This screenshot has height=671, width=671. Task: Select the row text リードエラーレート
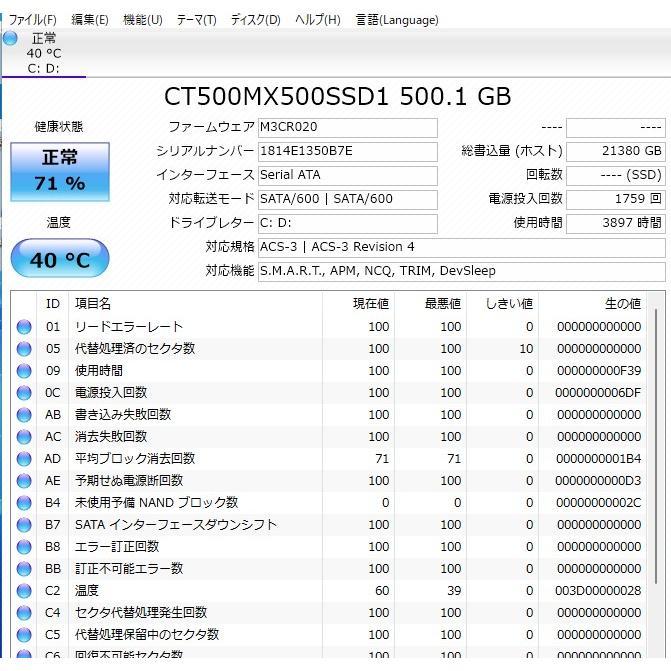click(x=129, y=327)
